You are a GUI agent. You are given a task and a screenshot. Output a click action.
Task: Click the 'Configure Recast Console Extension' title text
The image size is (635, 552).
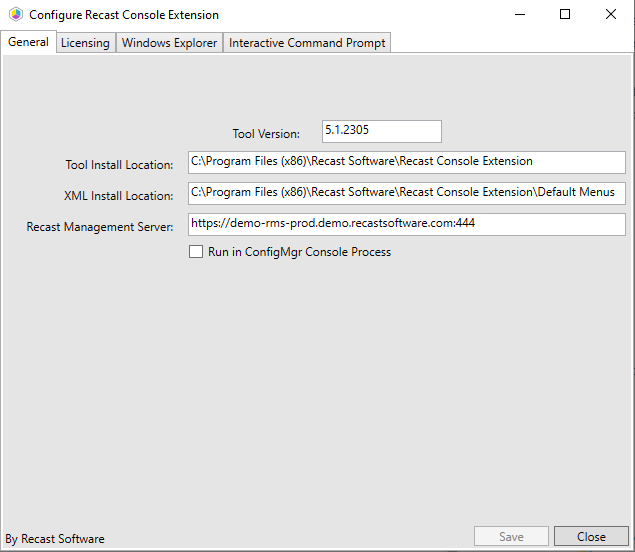click(x=124, y=15)
